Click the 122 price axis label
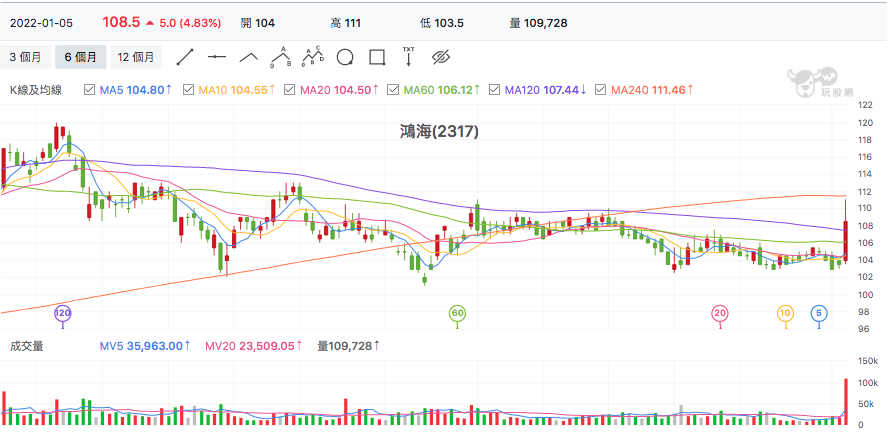 866,105
